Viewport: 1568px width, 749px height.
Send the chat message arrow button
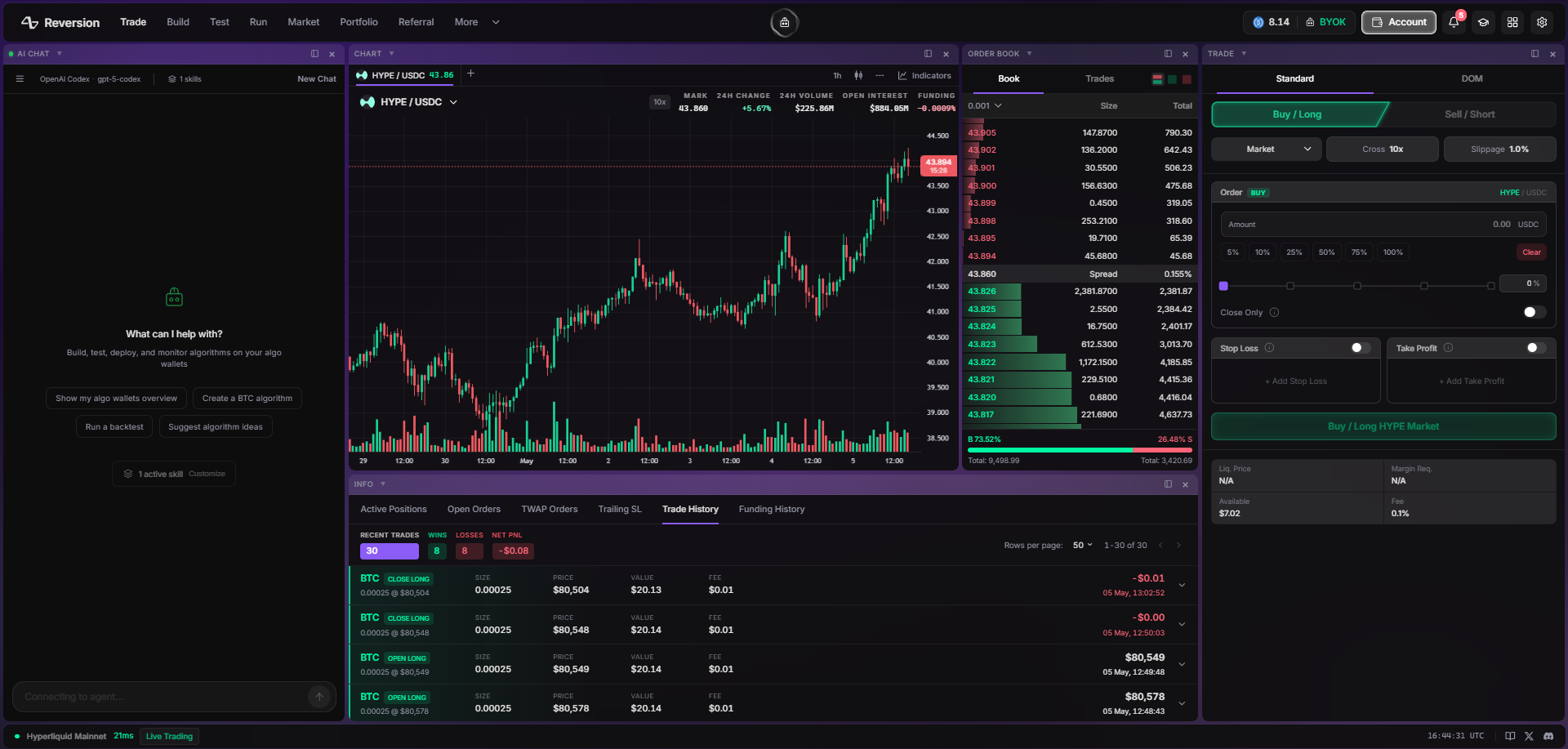[319, 697]
